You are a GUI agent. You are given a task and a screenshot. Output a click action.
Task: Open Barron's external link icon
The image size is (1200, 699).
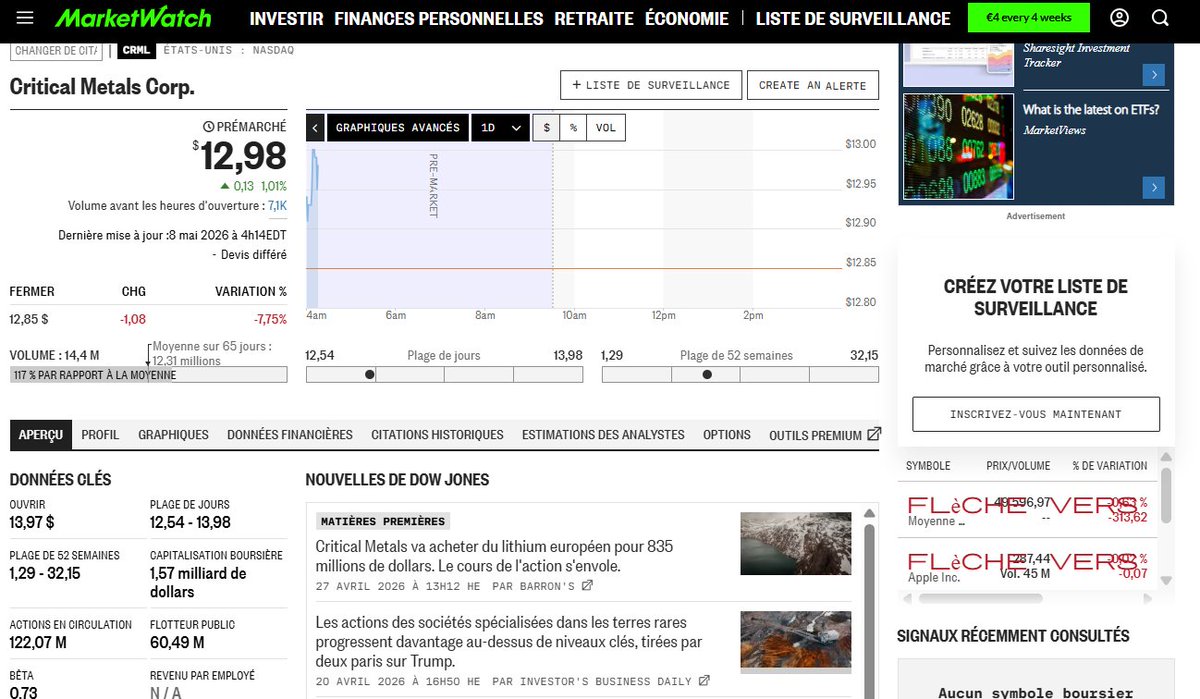click(x=588, y=586)
